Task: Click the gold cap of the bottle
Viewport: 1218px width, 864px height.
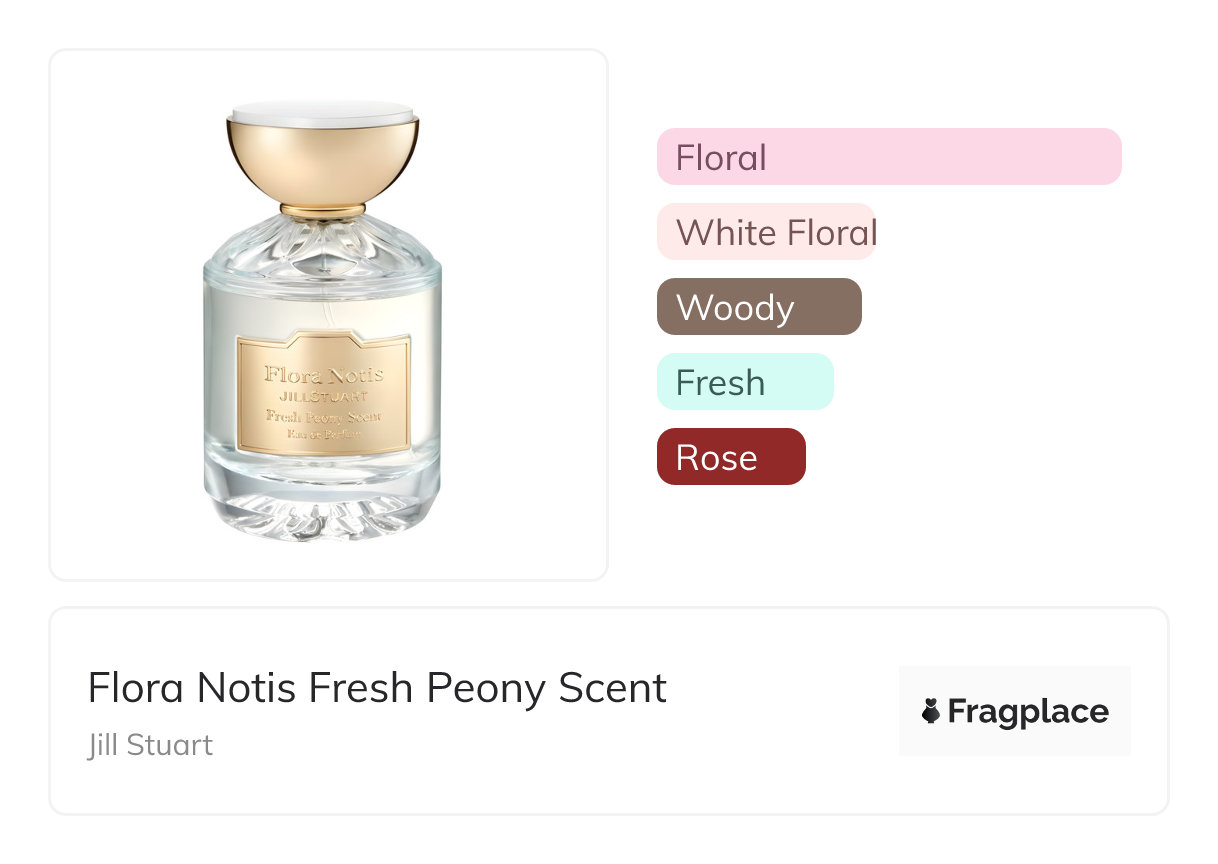Action: (x=322, y=165)
